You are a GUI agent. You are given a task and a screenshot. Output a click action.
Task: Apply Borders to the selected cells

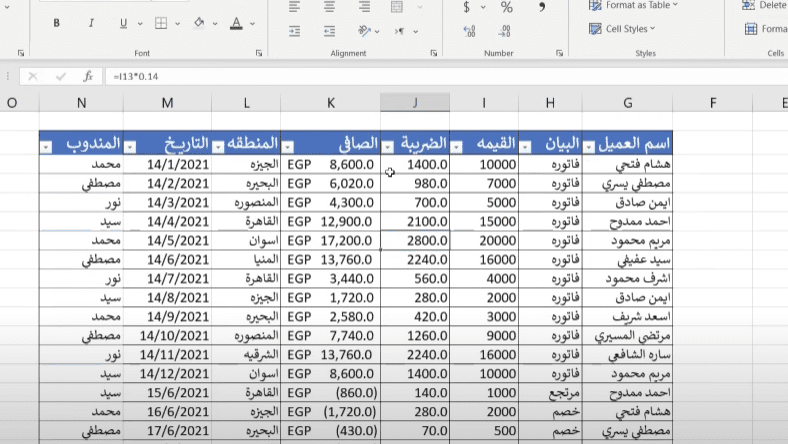(161, 23)
